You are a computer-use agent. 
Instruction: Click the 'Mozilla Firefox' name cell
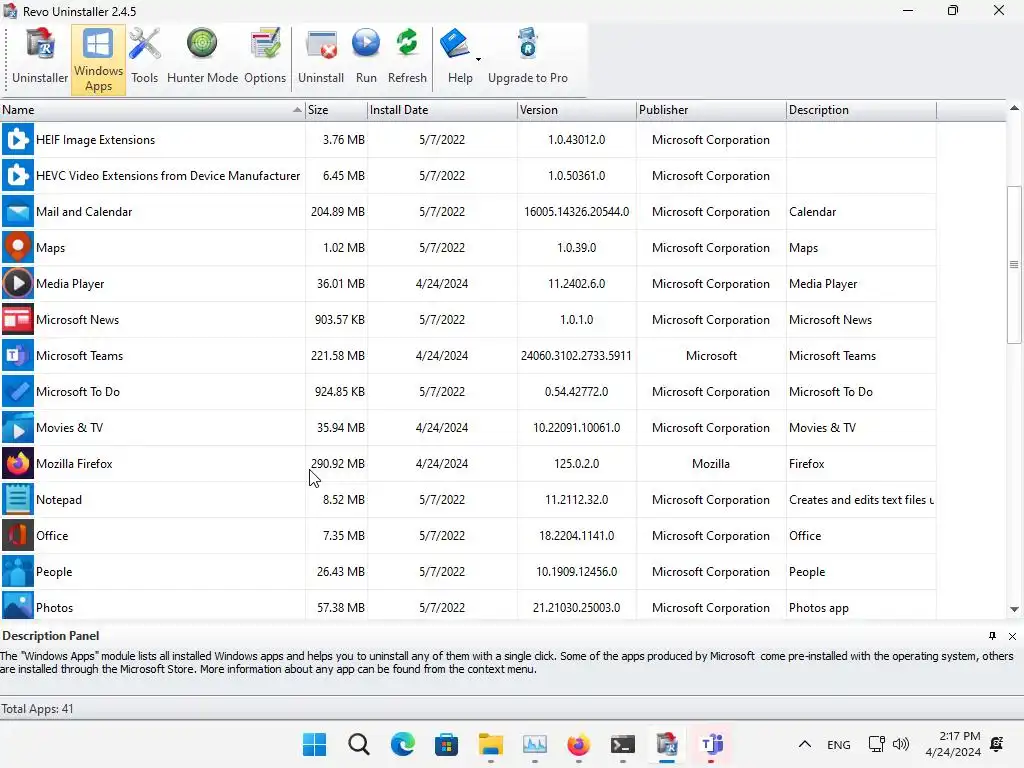74,464
